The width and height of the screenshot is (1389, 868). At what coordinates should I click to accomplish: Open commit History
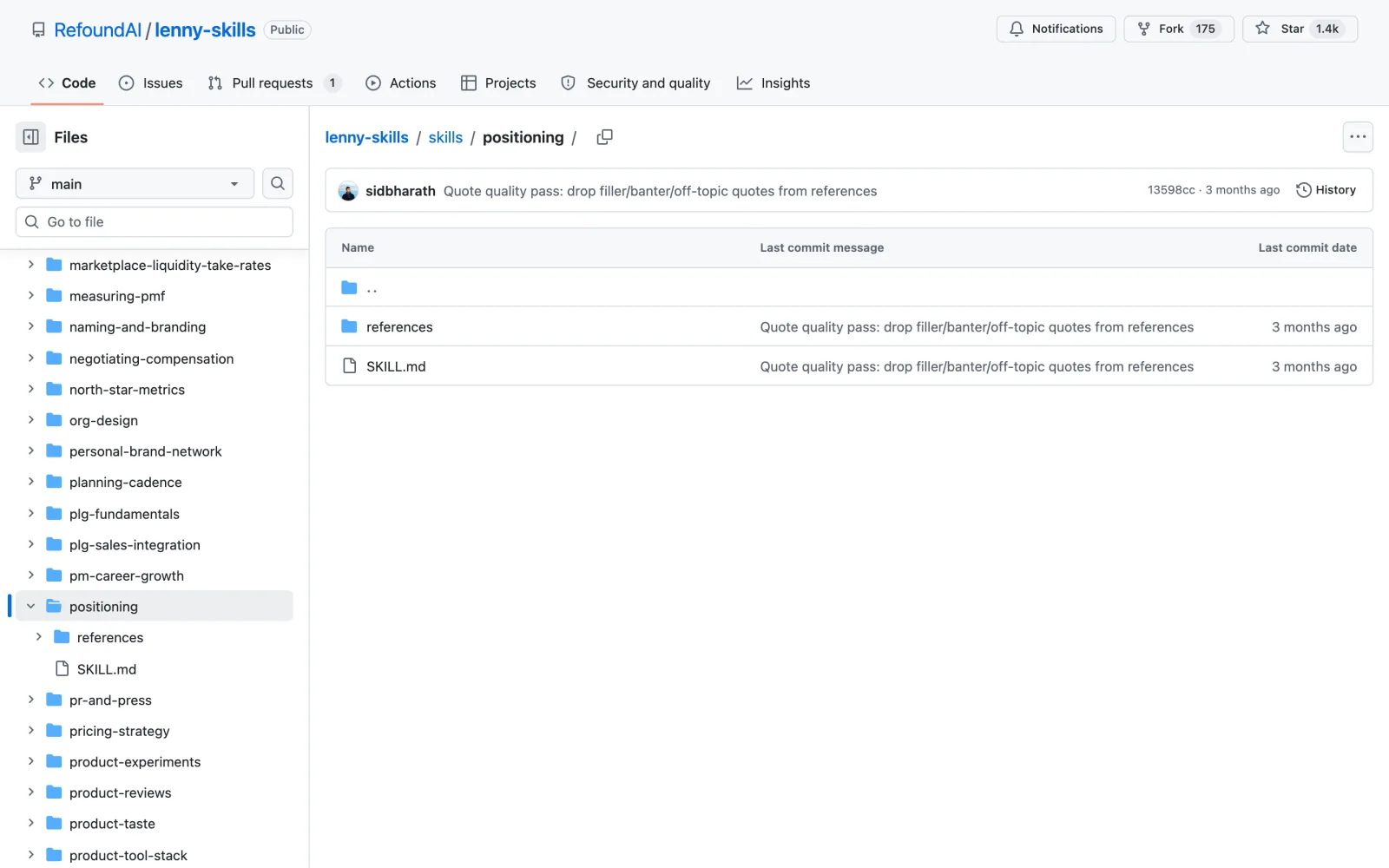[x=1326, y=190]
